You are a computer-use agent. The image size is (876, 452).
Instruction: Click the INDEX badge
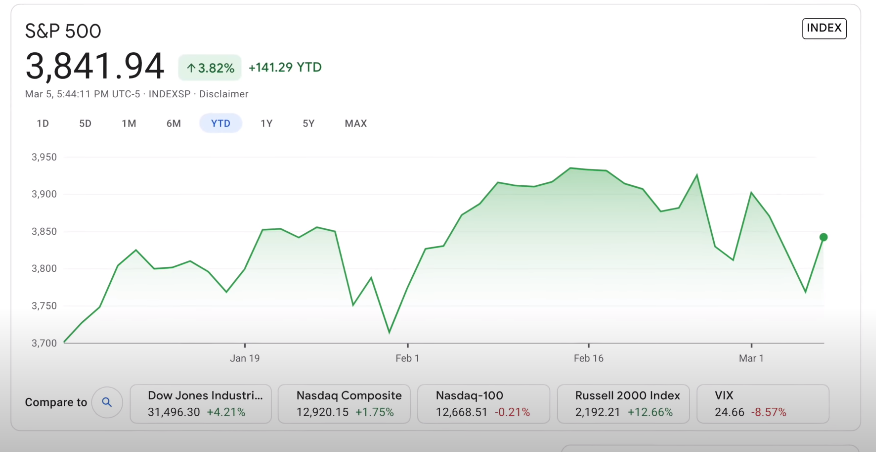[824, 29]
